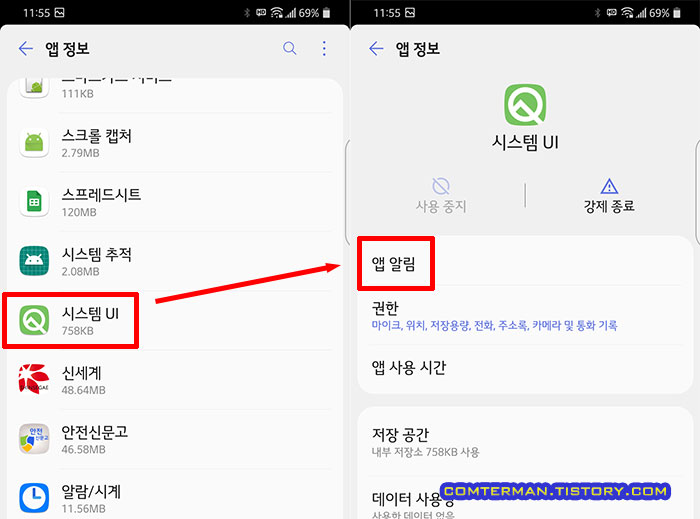Tap 11:55 clock in left status bar

[x=37, y=13]
